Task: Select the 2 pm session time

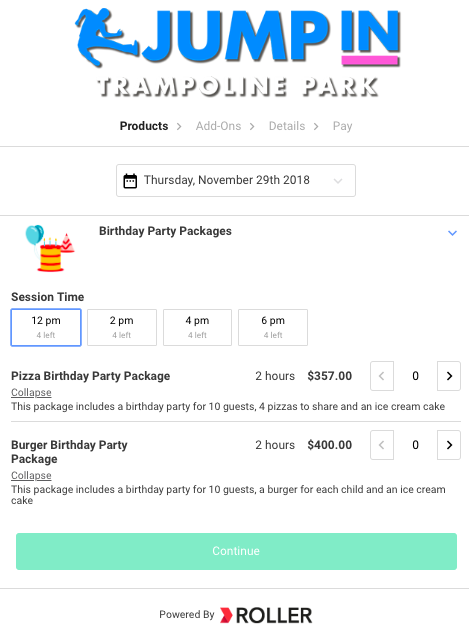Action: 122,327
